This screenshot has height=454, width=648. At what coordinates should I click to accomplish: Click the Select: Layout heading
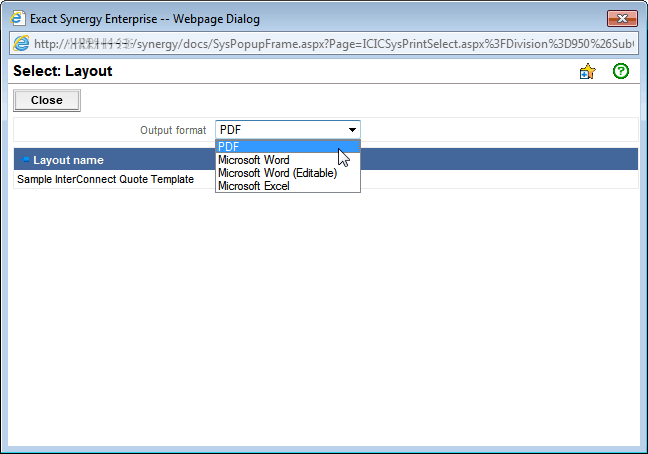[62, 72]
